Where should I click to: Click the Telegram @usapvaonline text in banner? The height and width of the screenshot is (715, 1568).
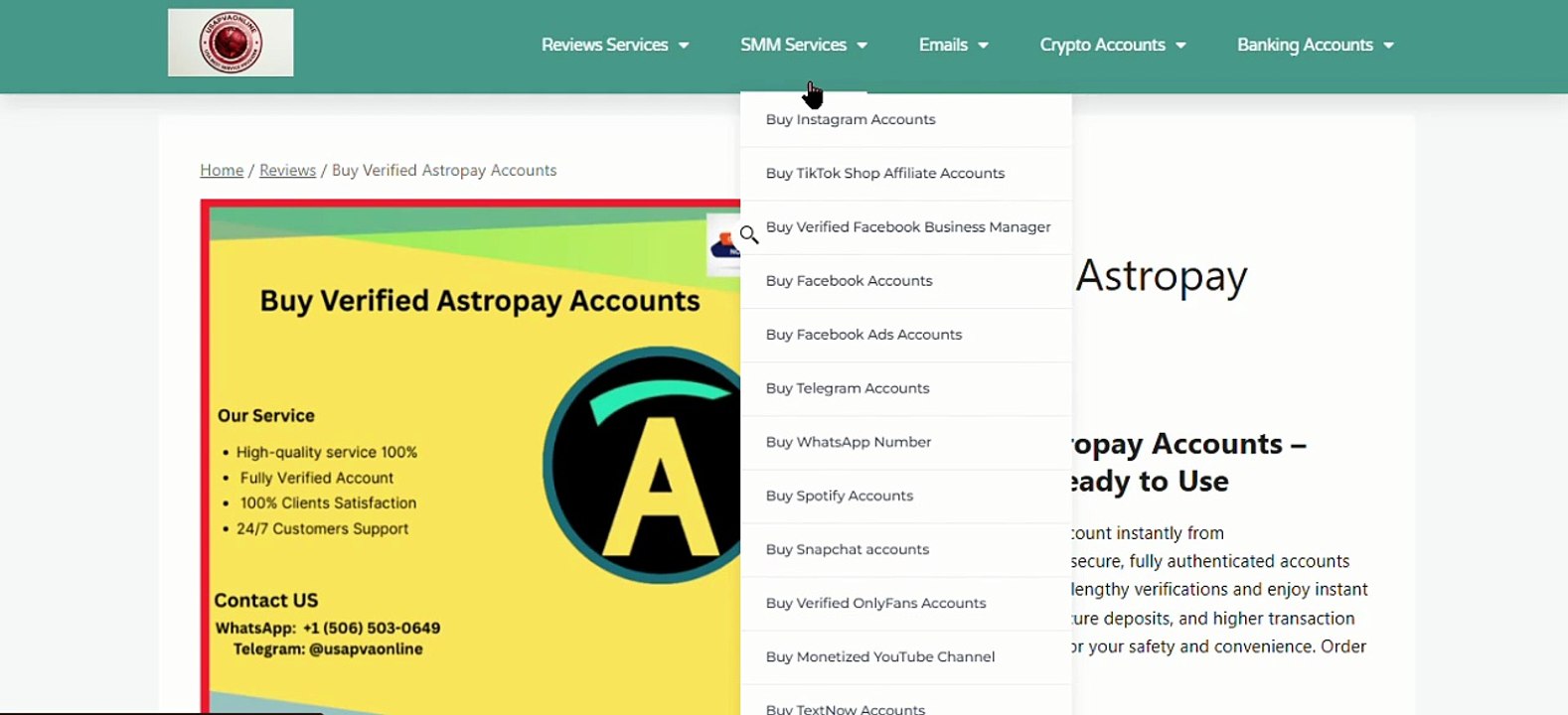[328, 649]
